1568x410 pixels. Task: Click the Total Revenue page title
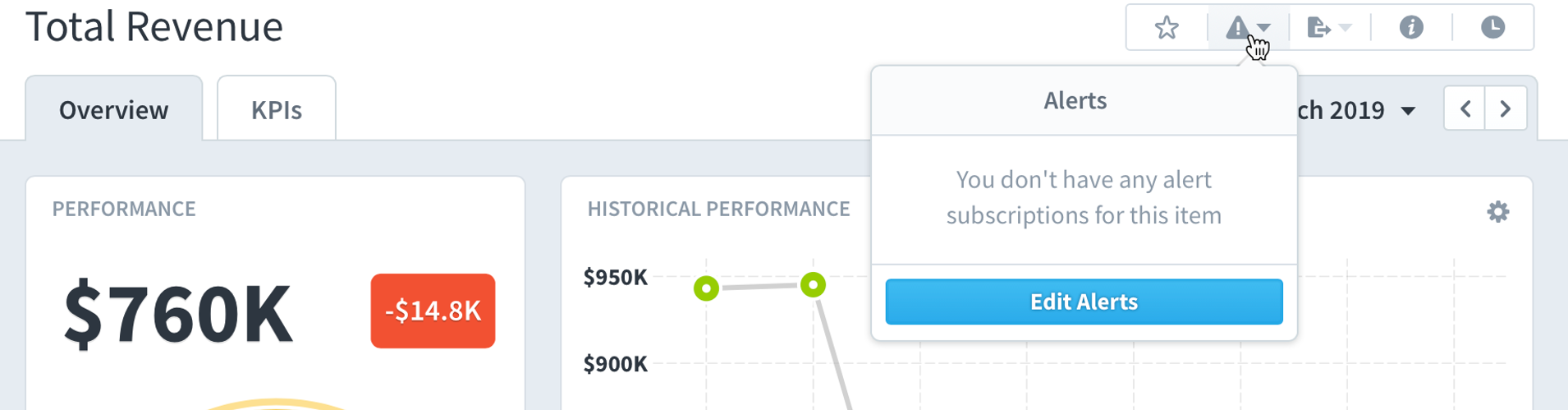pyautogui.click(x=154, y=25)
